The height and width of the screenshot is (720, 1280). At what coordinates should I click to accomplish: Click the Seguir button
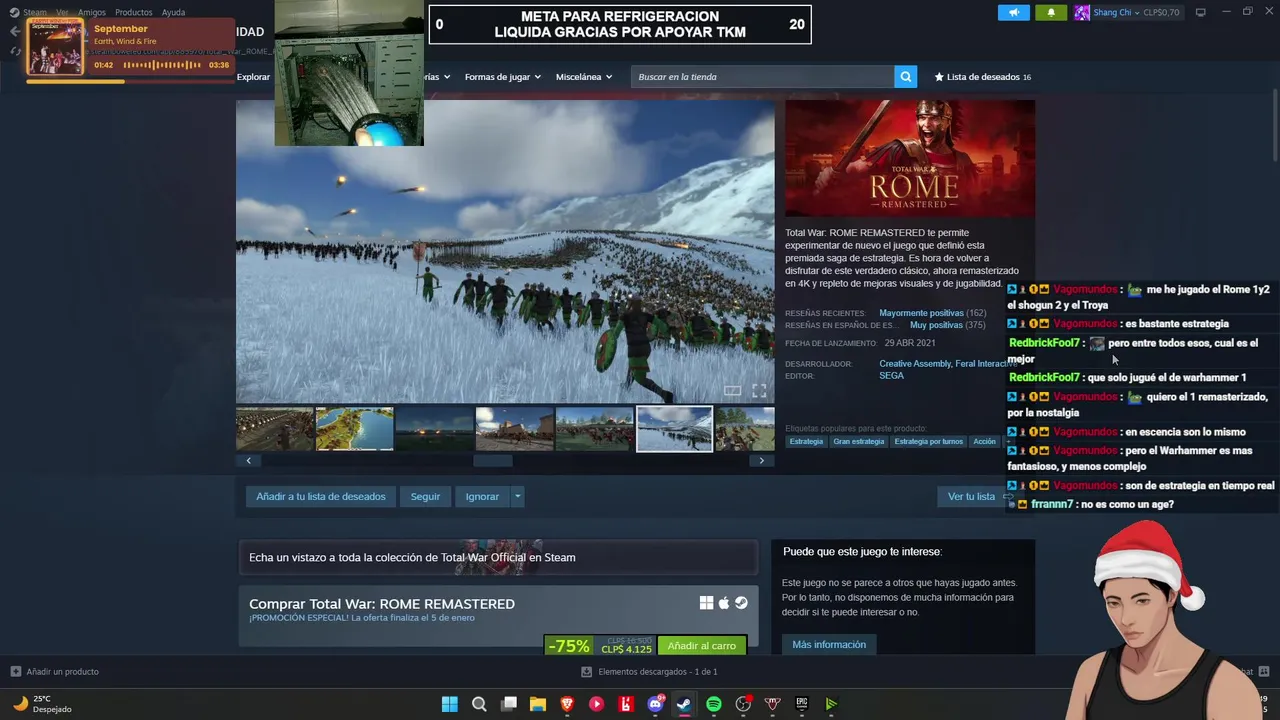(425, 496)
